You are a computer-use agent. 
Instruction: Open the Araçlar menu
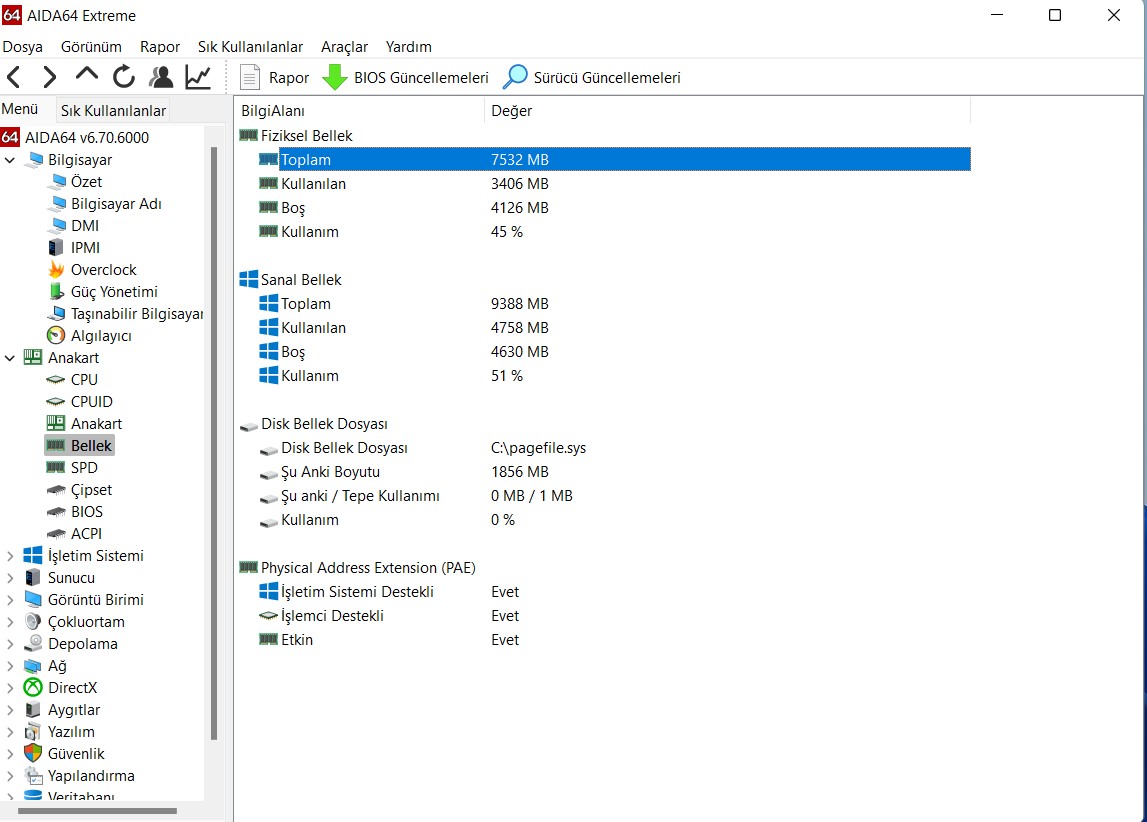point(345,47)
